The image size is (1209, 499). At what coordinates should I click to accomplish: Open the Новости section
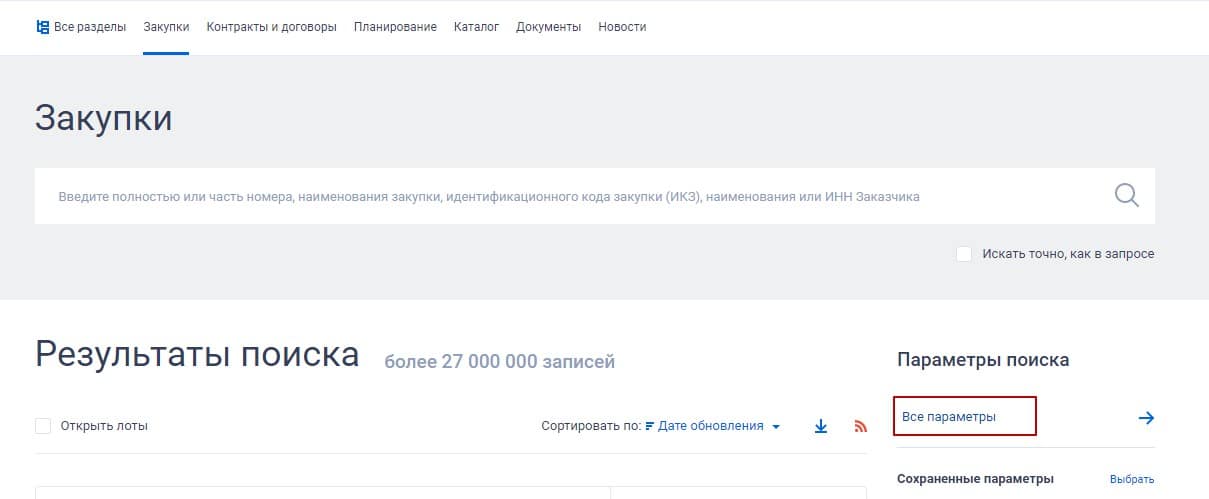pos(622,27)
